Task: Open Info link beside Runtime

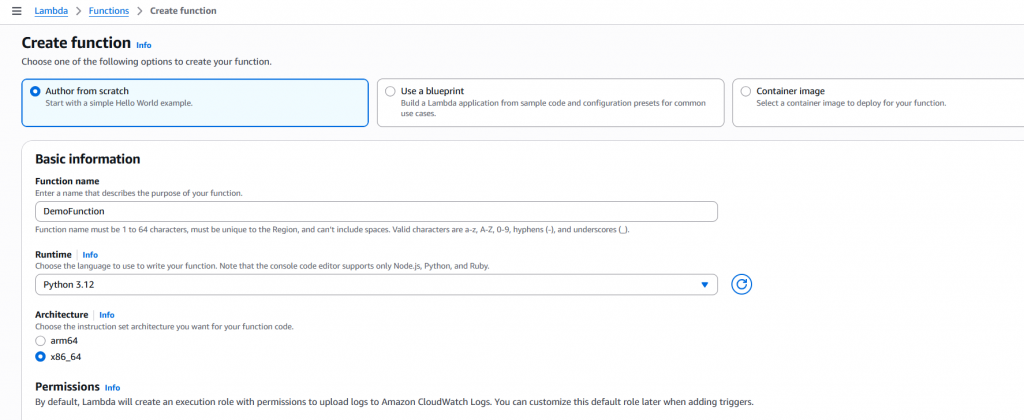Action: tap(90, 255)
